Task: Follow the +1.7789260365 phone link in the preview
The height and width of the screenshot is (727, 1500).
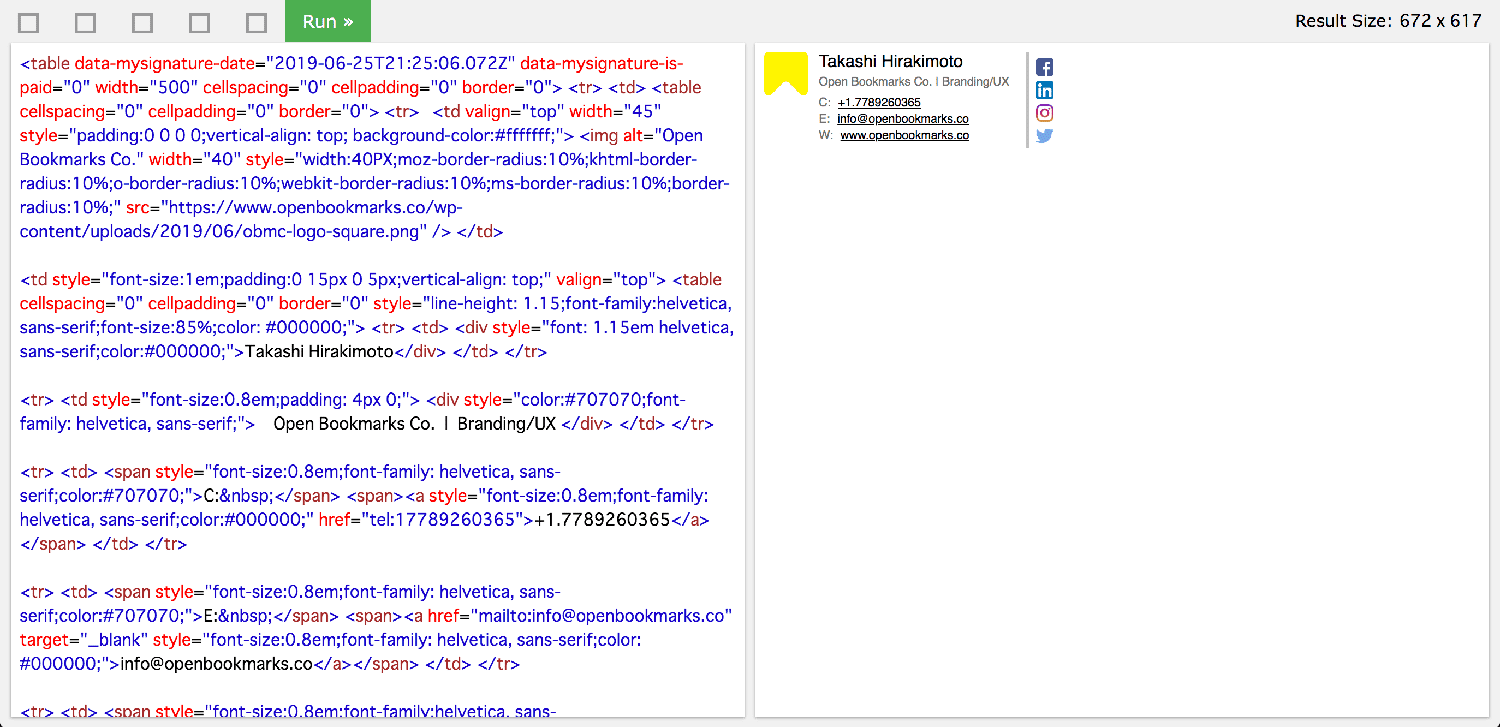Action: [879, 102]
